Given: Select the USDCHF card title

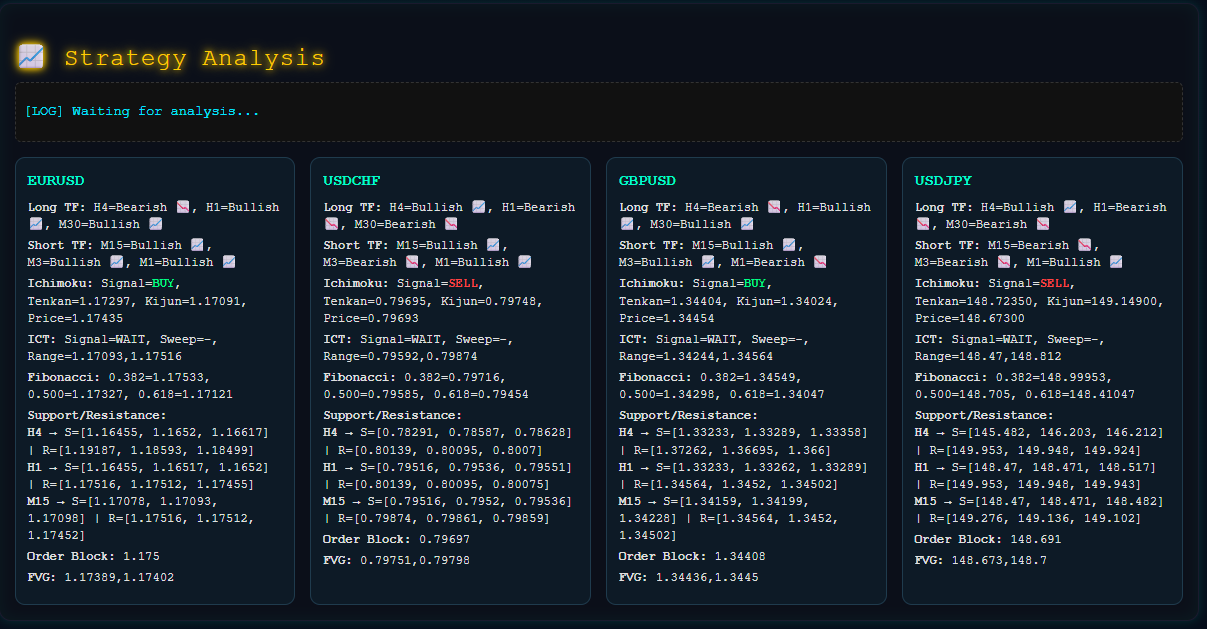Looking at the screenshot, I should click(x=352, y=181).
